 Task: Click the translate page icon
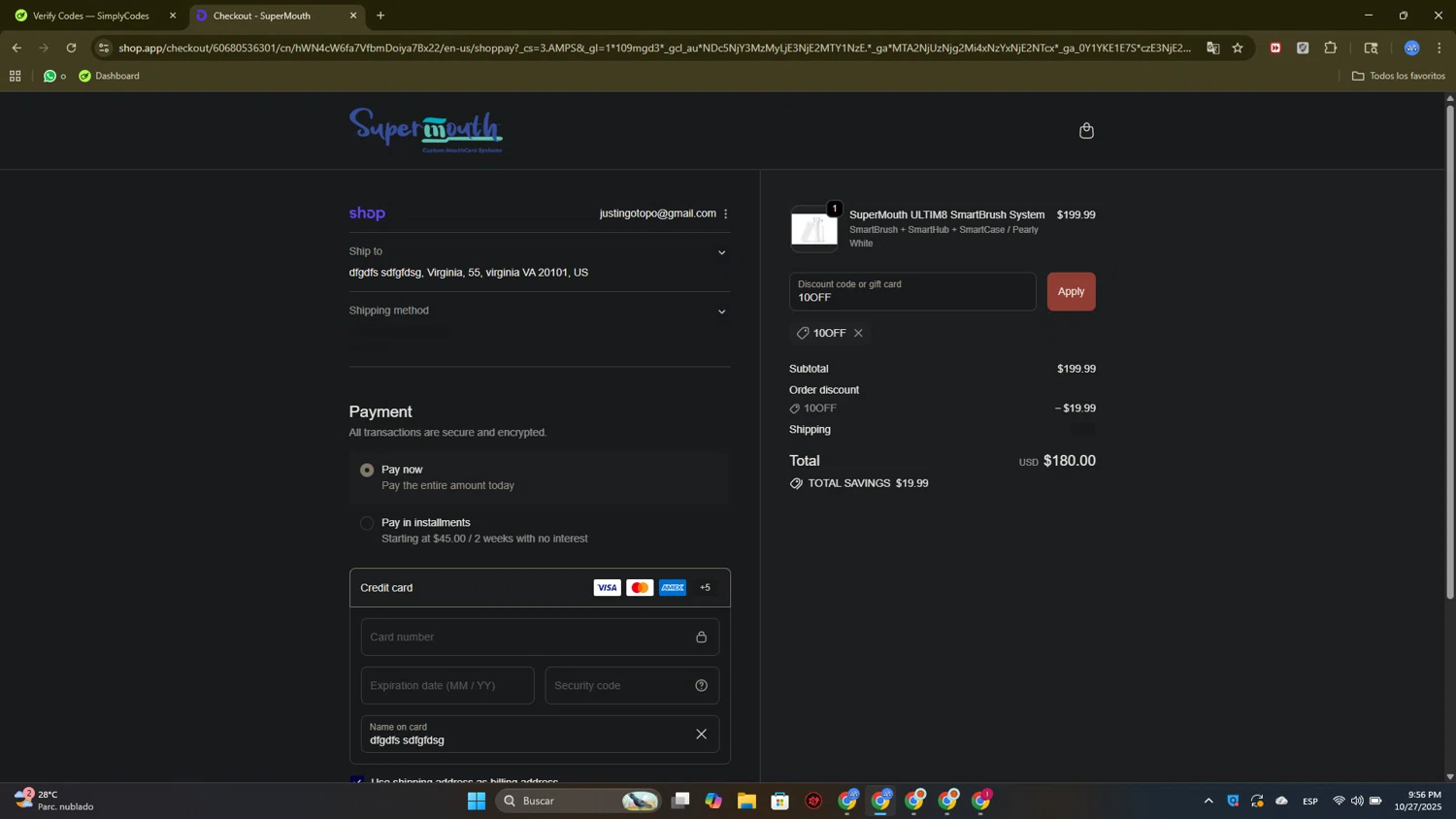click(x=1212, y=48)
